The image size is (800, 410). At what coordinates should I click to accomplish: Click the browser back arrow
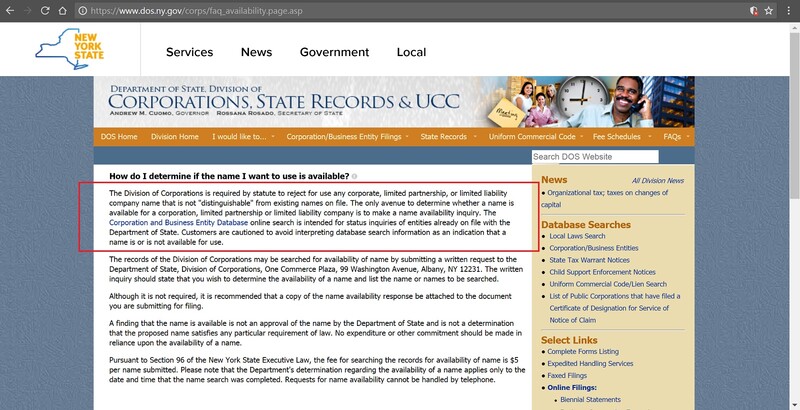(x=10, y=11)
